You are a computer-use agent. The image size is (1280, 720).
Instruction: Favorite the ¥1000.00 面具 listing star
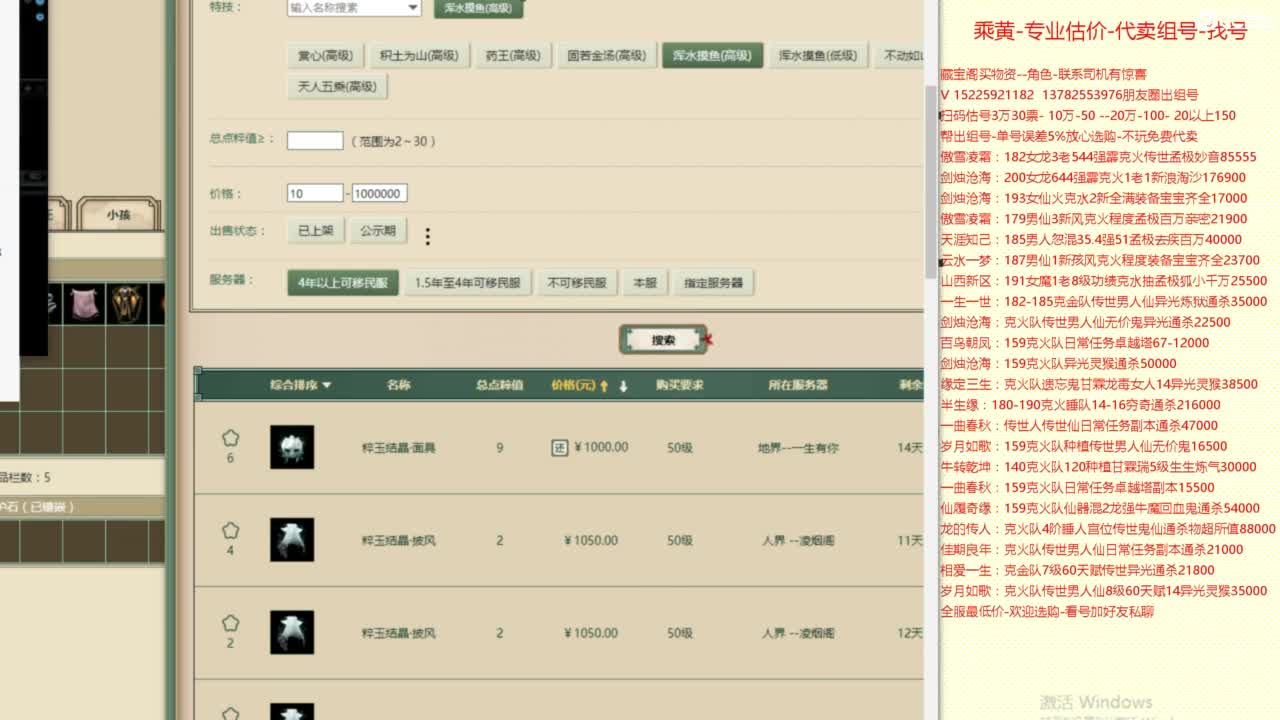point(231,438)
